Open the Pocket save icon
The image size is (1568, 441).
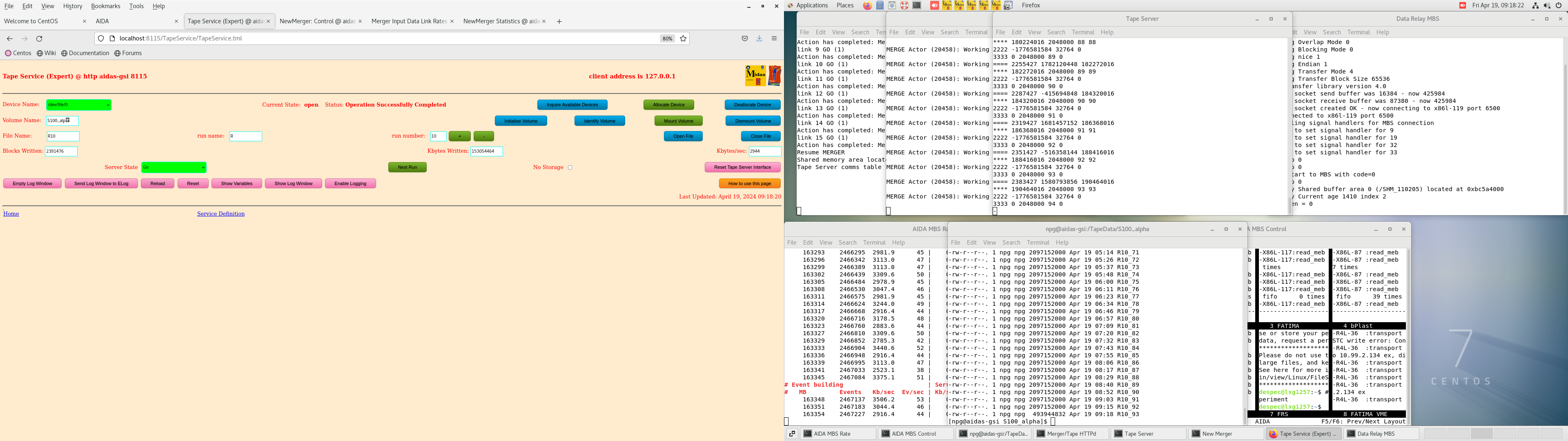(744, 38)
